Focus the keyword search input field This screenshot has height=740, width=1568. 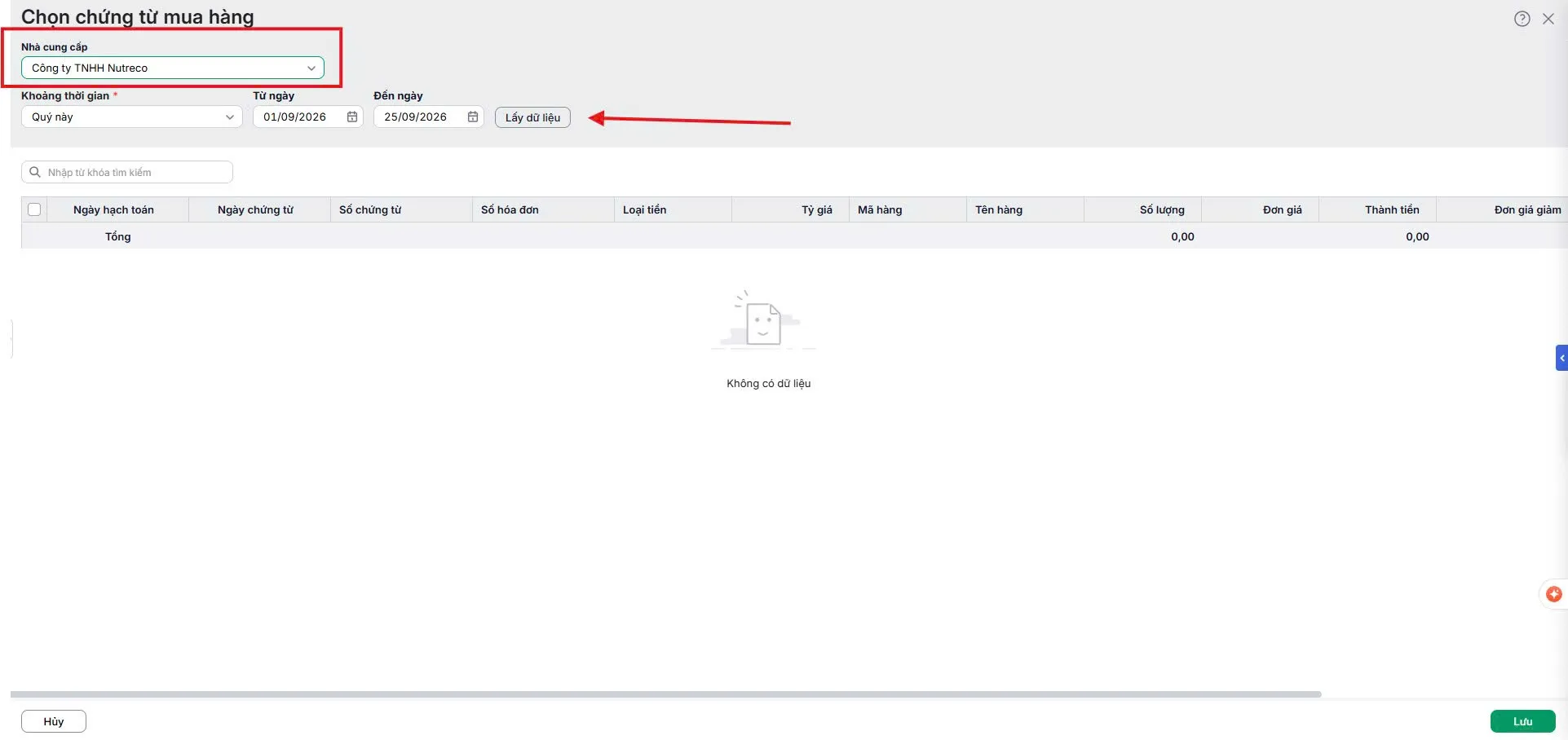pos(127,172)
